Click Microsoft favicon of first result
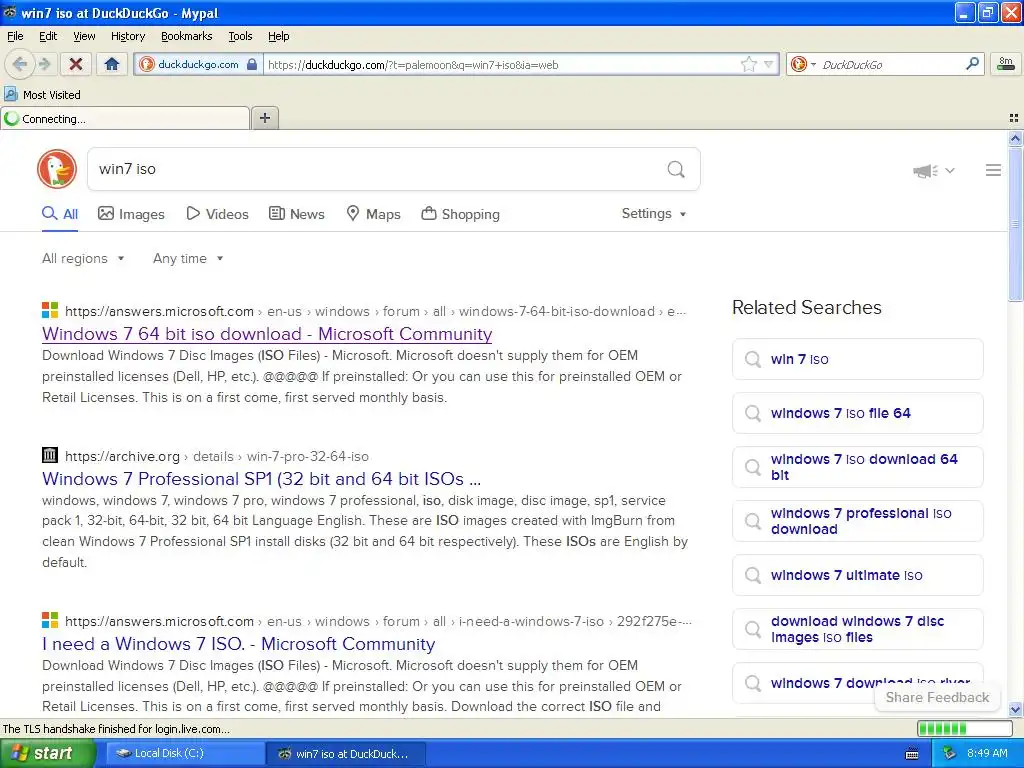The width and height of the screenshot is (1024, 768). coord(50,310)
